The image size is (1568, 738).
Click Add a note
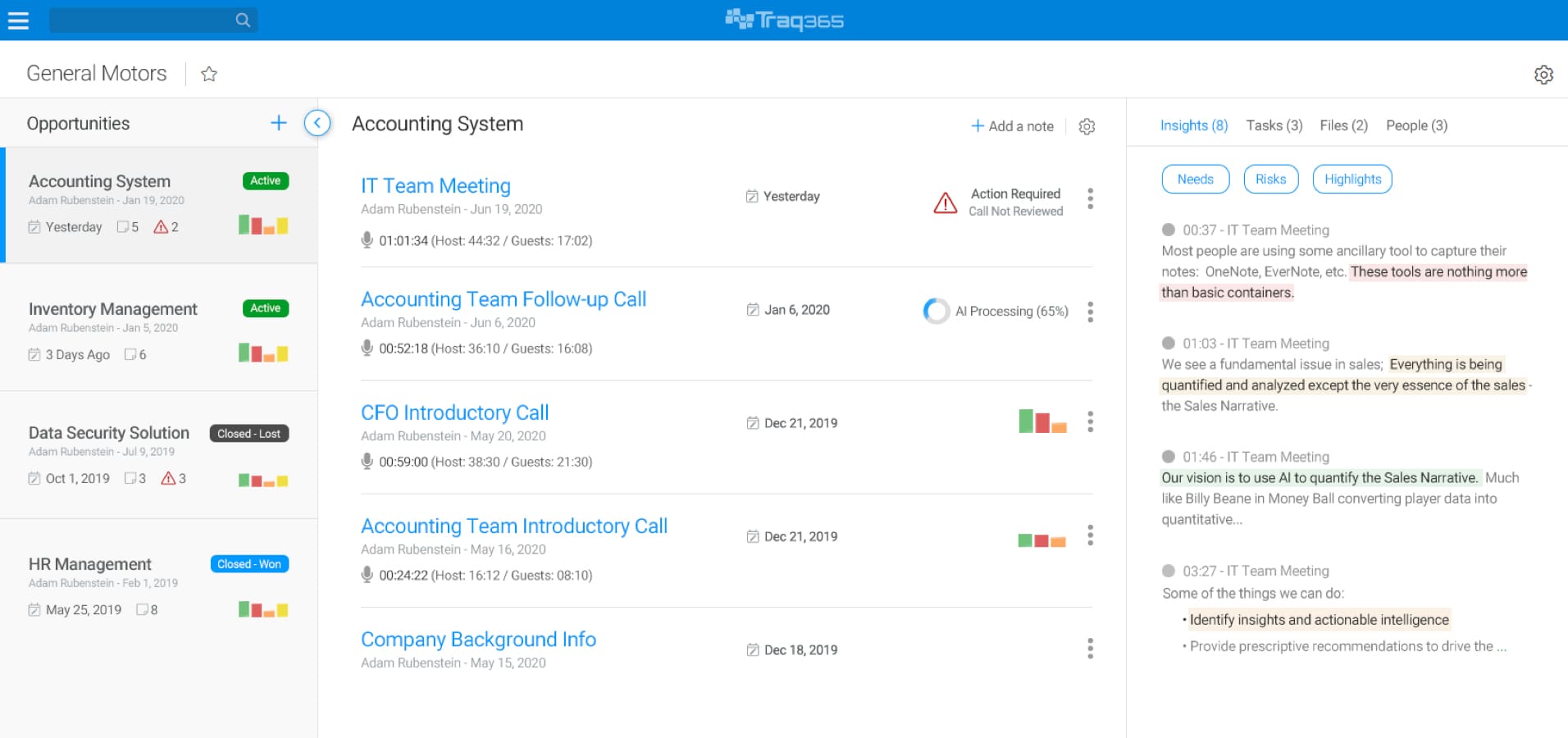point(1013,126)
